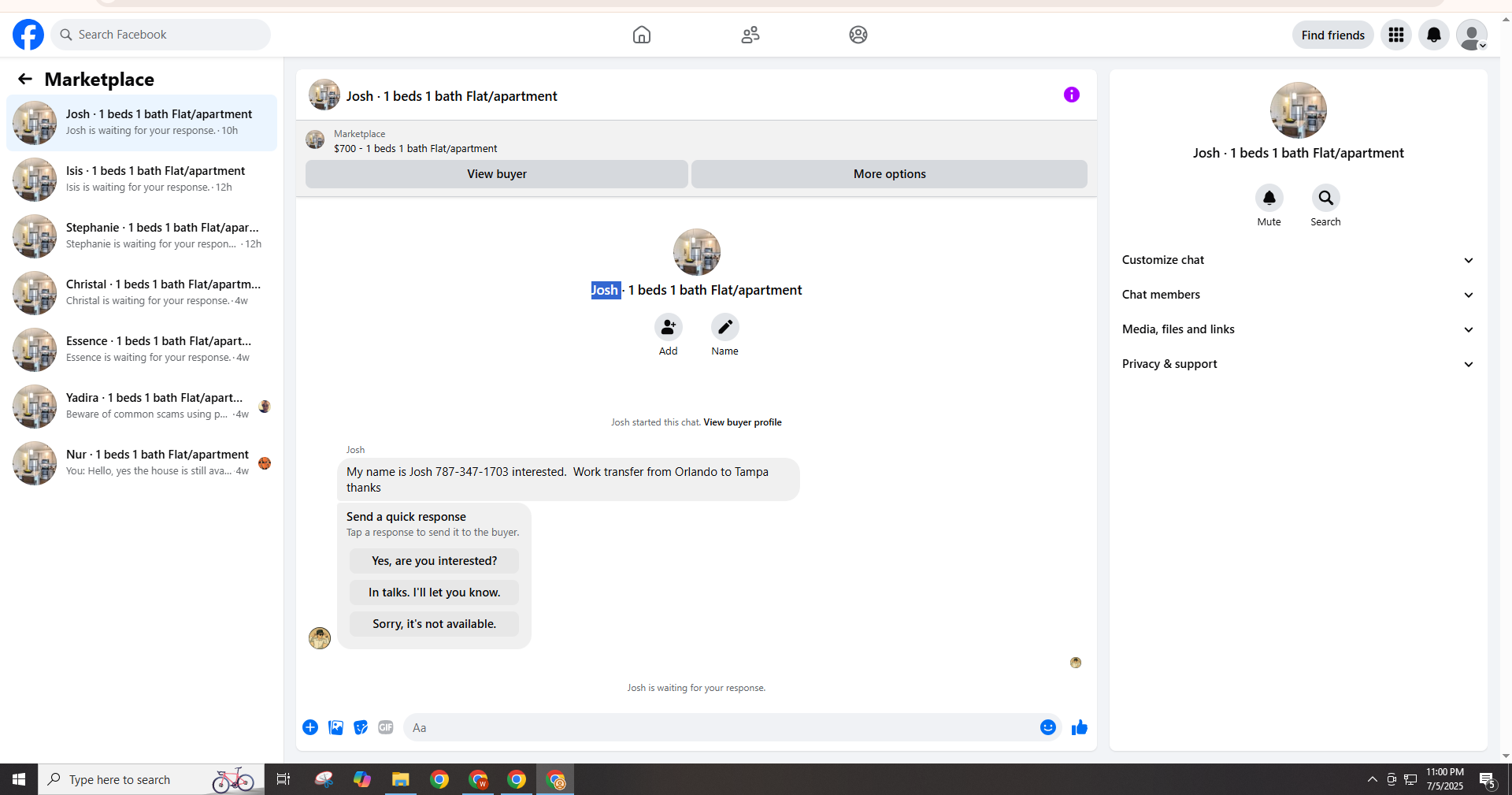Open Yadira conversation in list
This screenshot has height=795, width=1512.
(142, 407)
